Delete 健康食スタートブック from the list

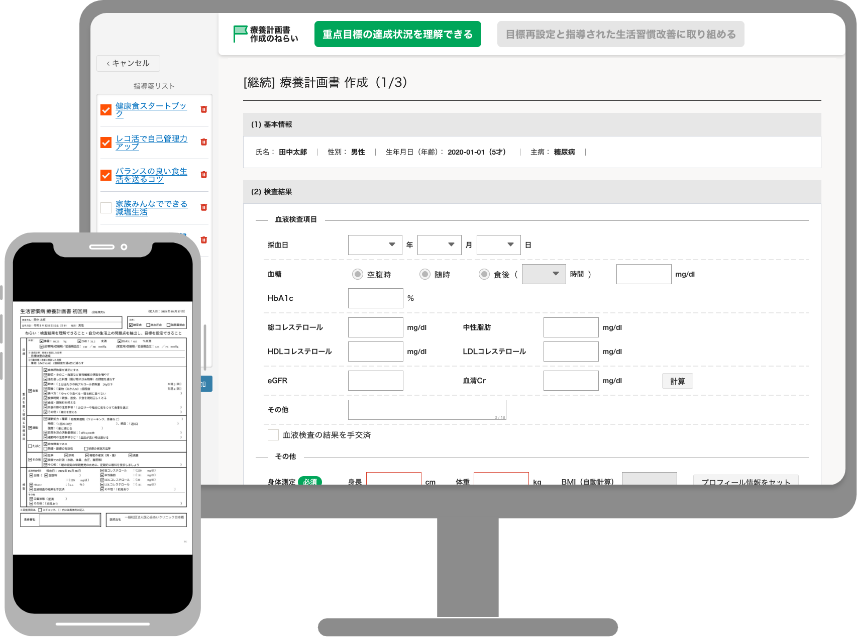pyautogui.click(x=204, y=110)
